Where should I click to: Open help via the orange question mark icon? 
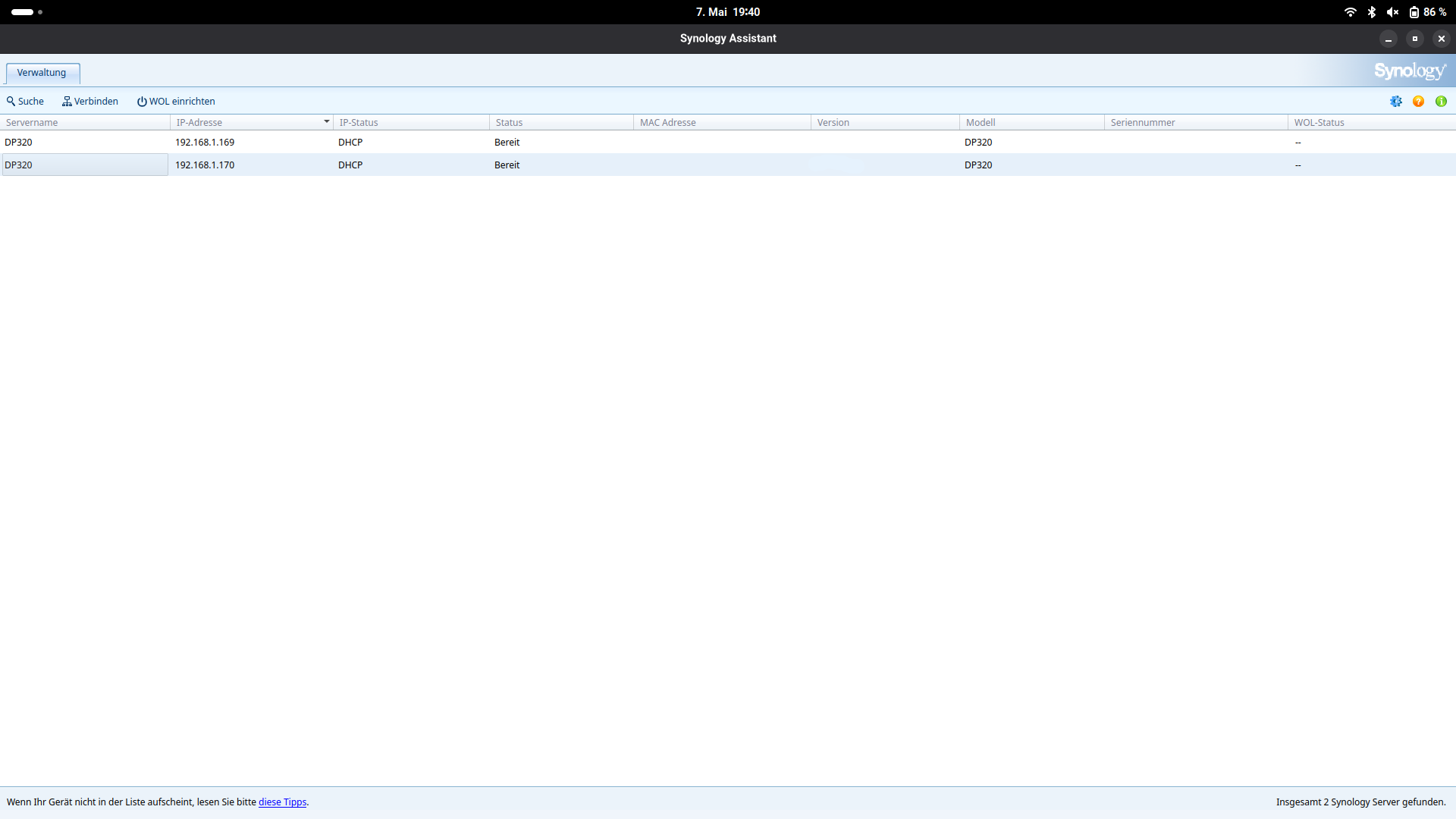(1418, 102)
